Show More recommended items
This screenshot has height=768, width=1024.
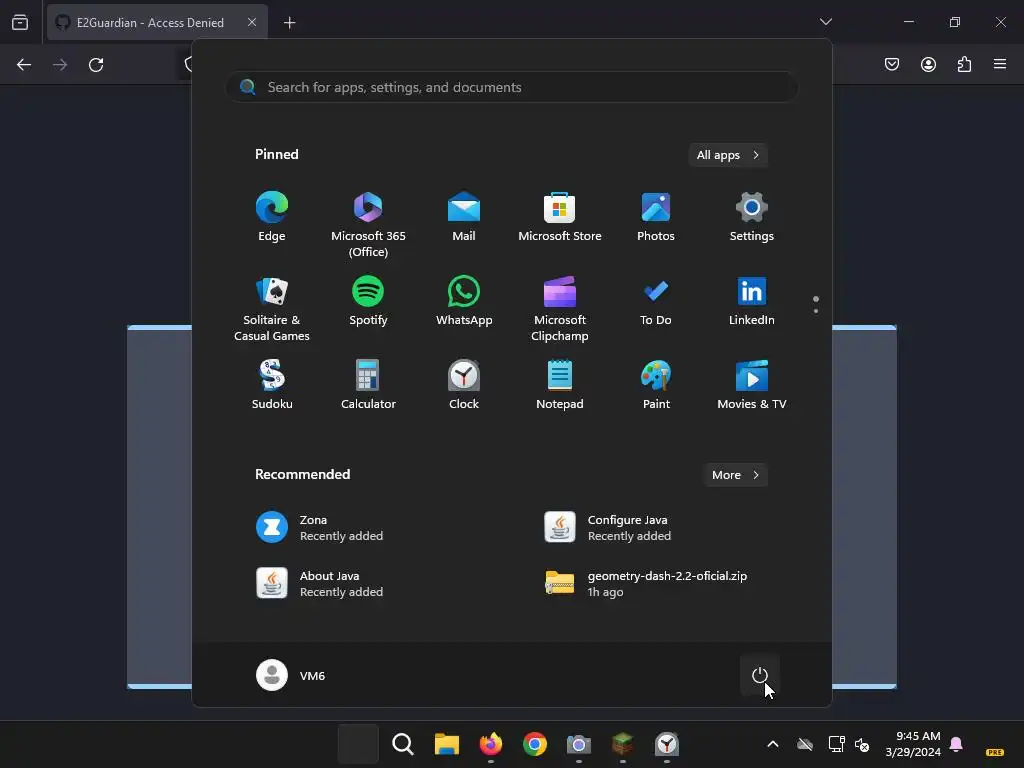pyautogui.click(x=735, y=475)
